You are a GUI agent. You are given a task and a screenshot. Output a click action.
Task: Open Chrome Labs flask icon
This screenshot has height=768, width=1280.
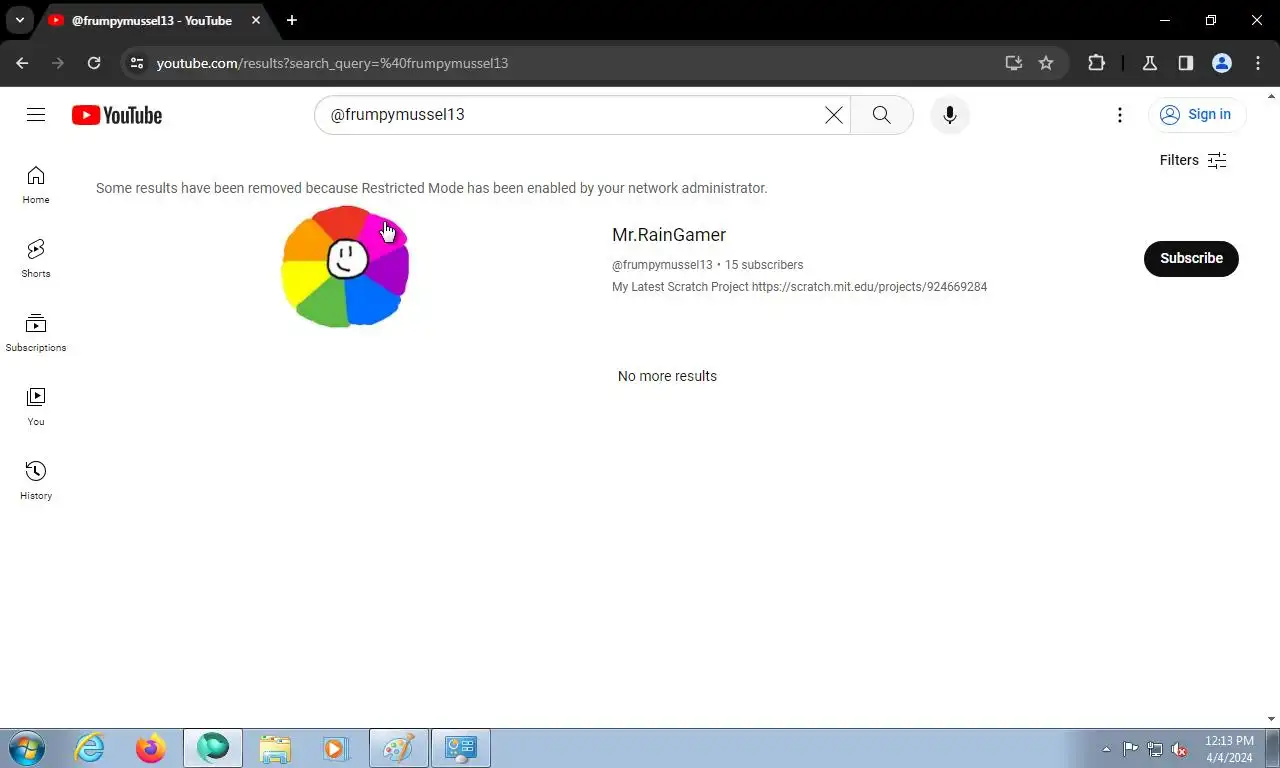(x=1150, y=63)
